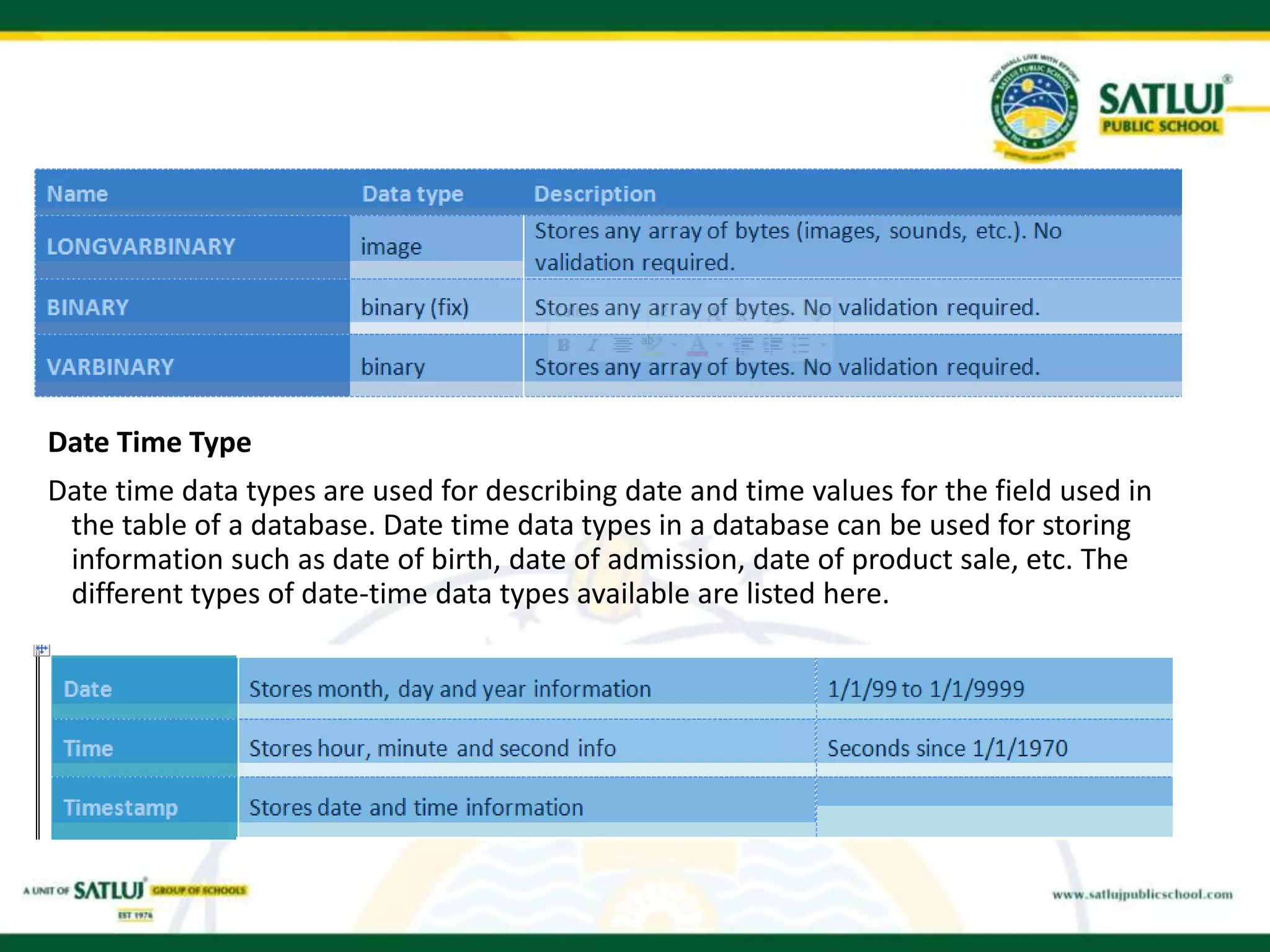Open the font color dropdown arrow
The image size is (1270, 952).
[719, 345]
